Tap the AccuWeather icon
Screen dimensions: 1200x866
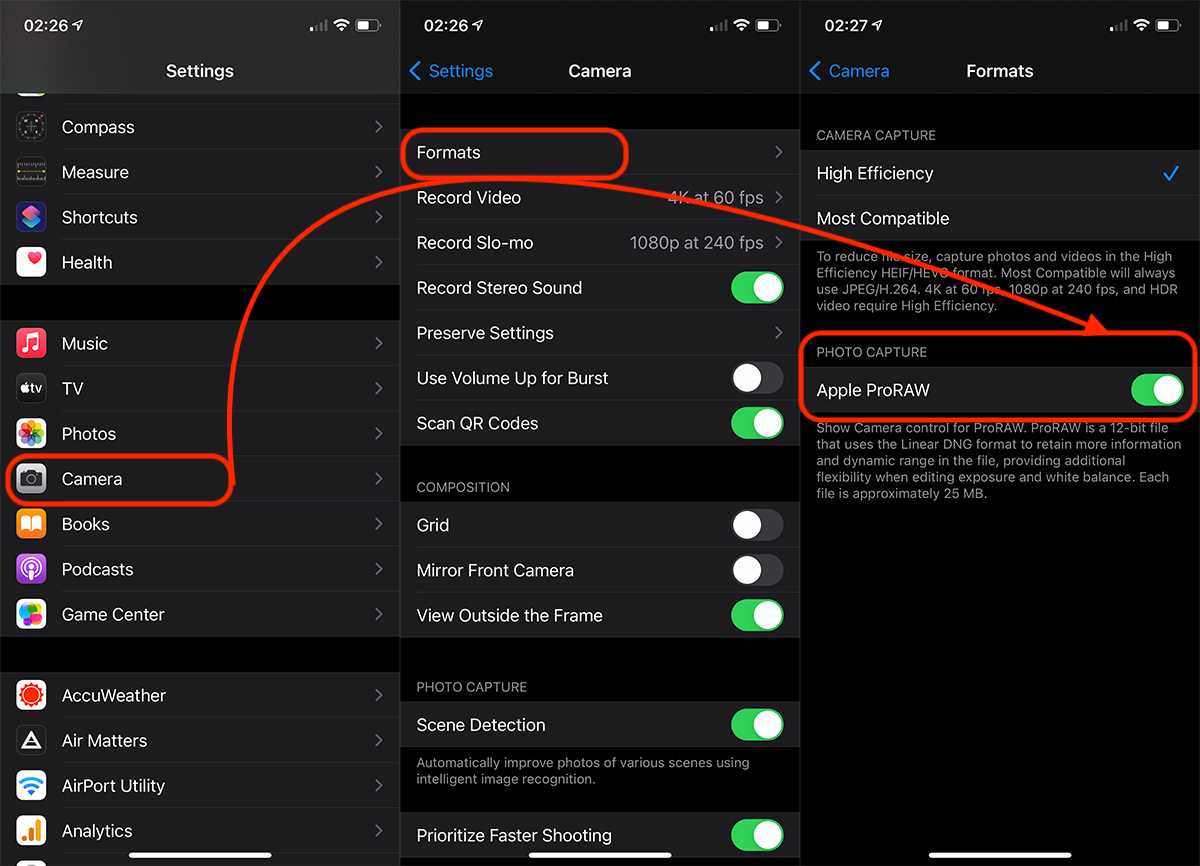[x=32, y=695]
